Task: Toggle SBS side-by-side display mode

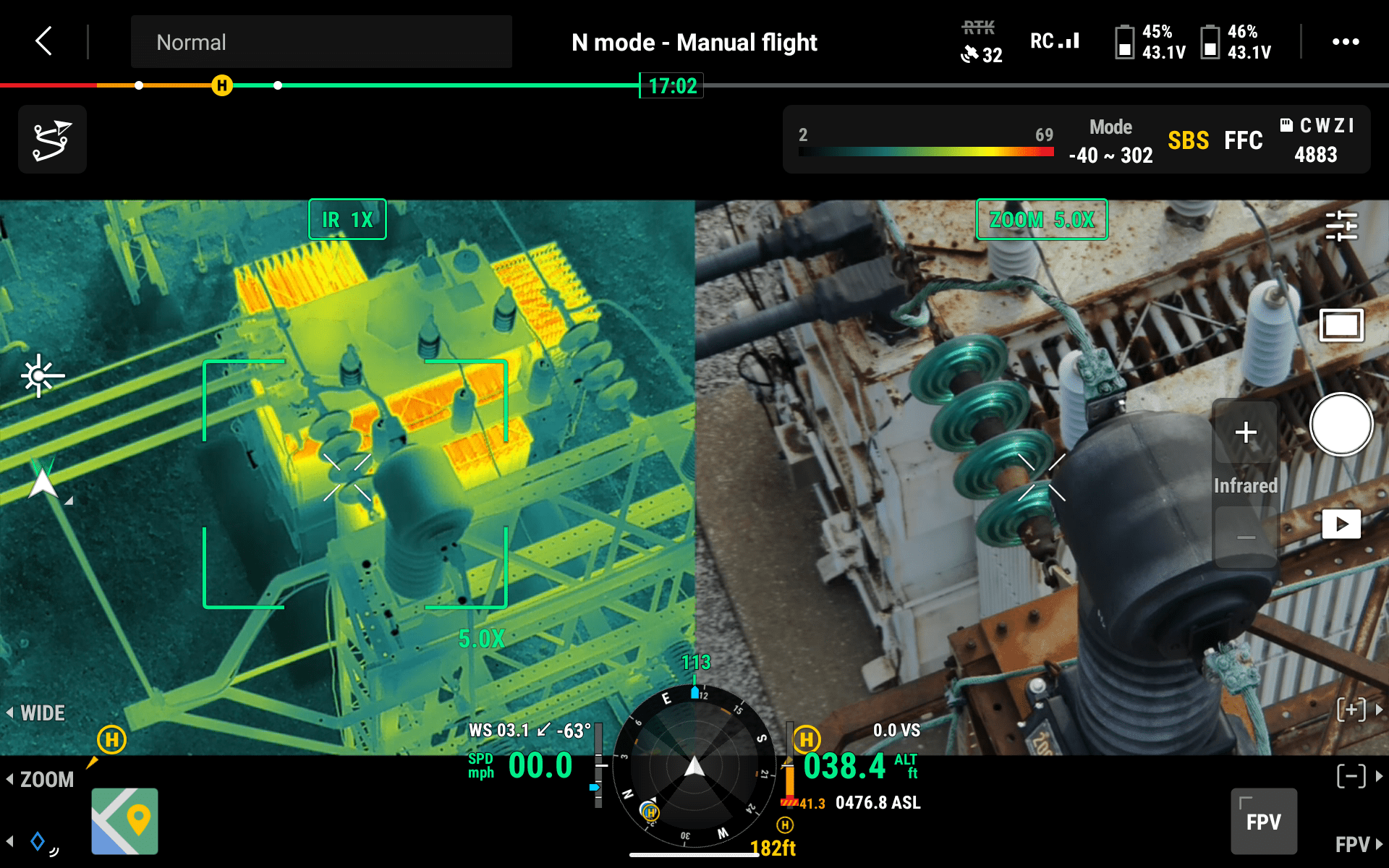Action: [x=1188, y=140]
